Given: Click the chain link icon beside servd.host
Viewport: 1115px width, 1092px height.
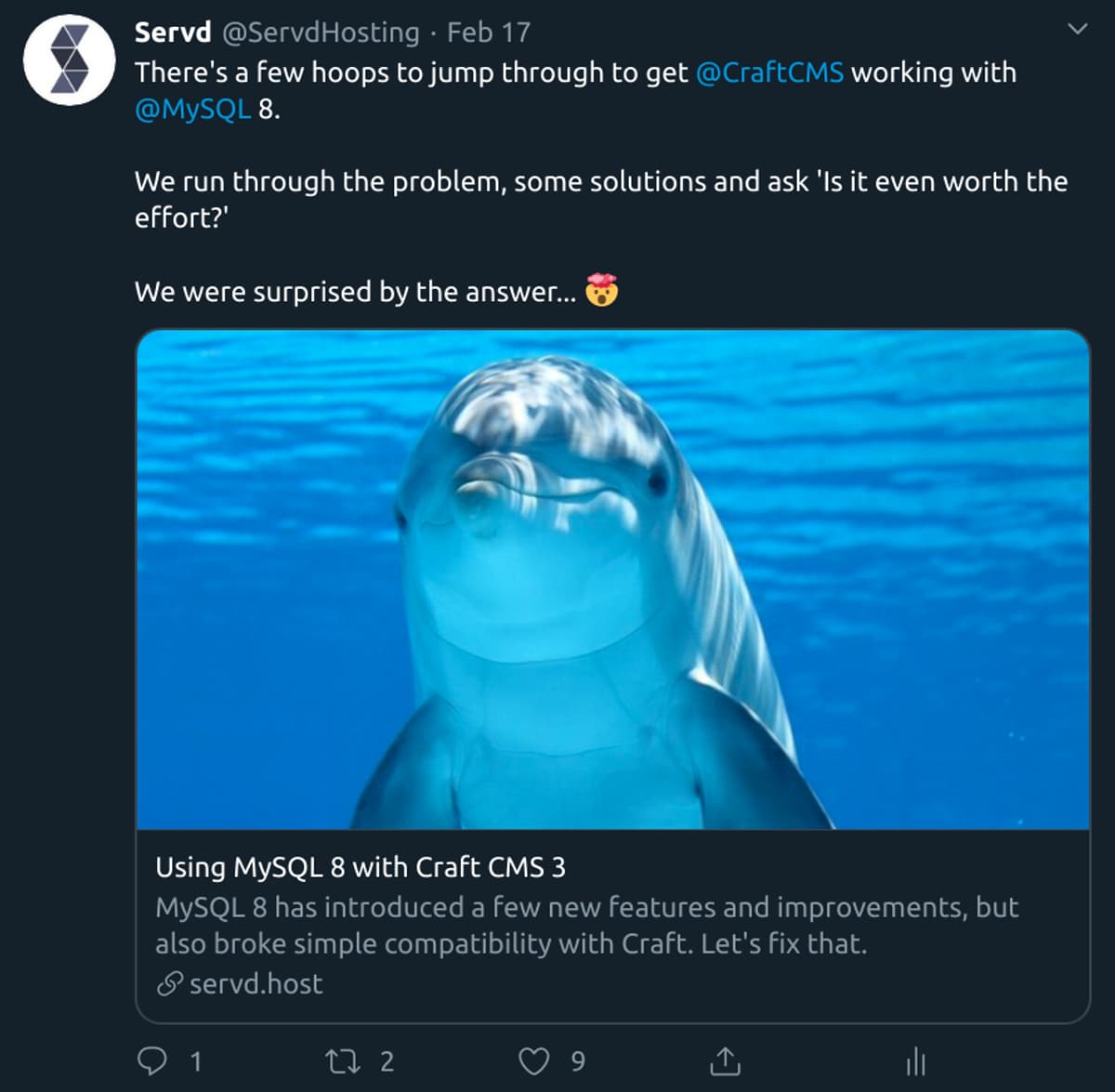Looking at the screenshot, I should [169, 984].
